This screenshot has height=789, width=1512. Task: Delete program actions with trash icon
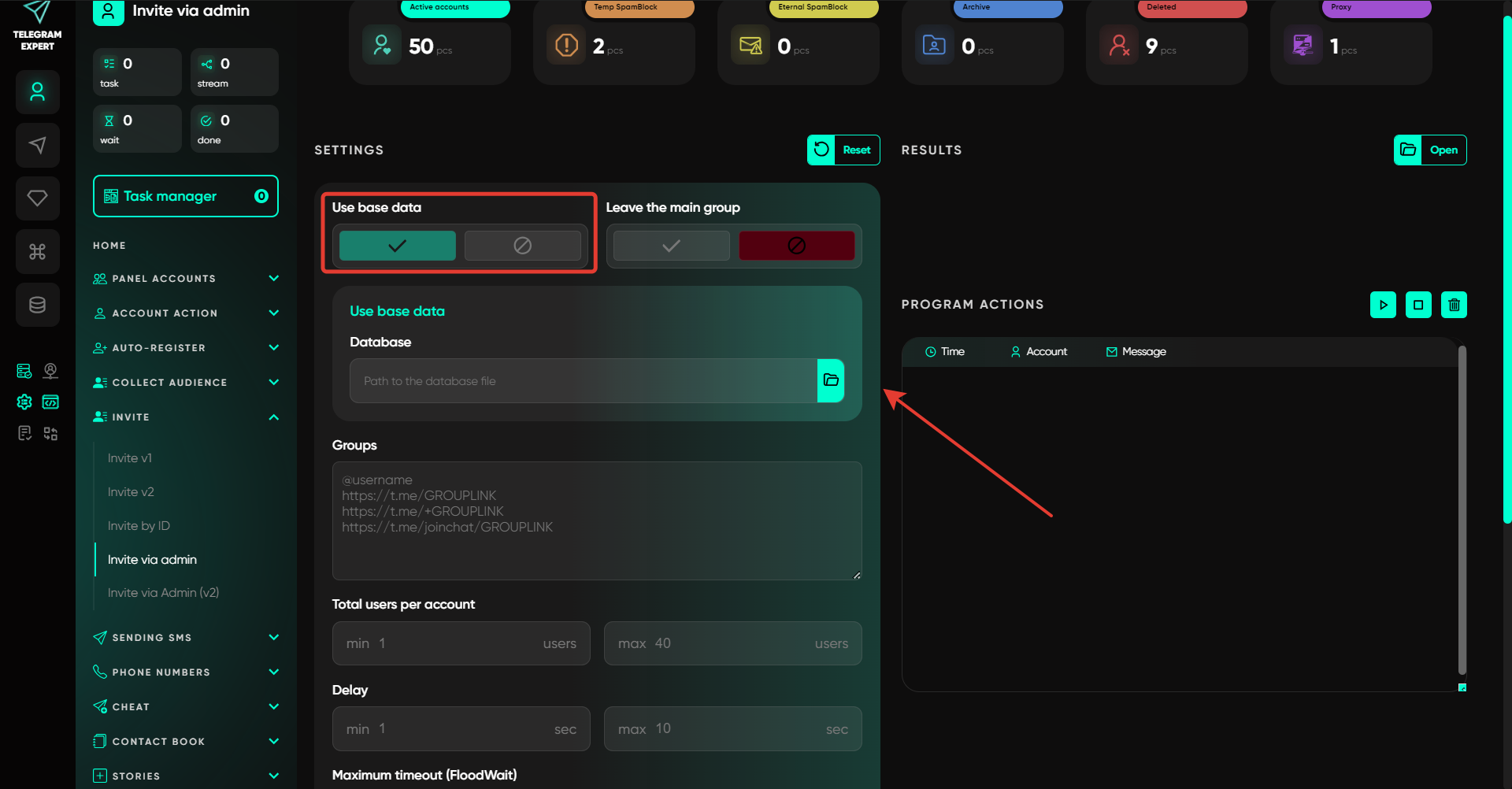pyautogui.click(x=1454, y=305)
